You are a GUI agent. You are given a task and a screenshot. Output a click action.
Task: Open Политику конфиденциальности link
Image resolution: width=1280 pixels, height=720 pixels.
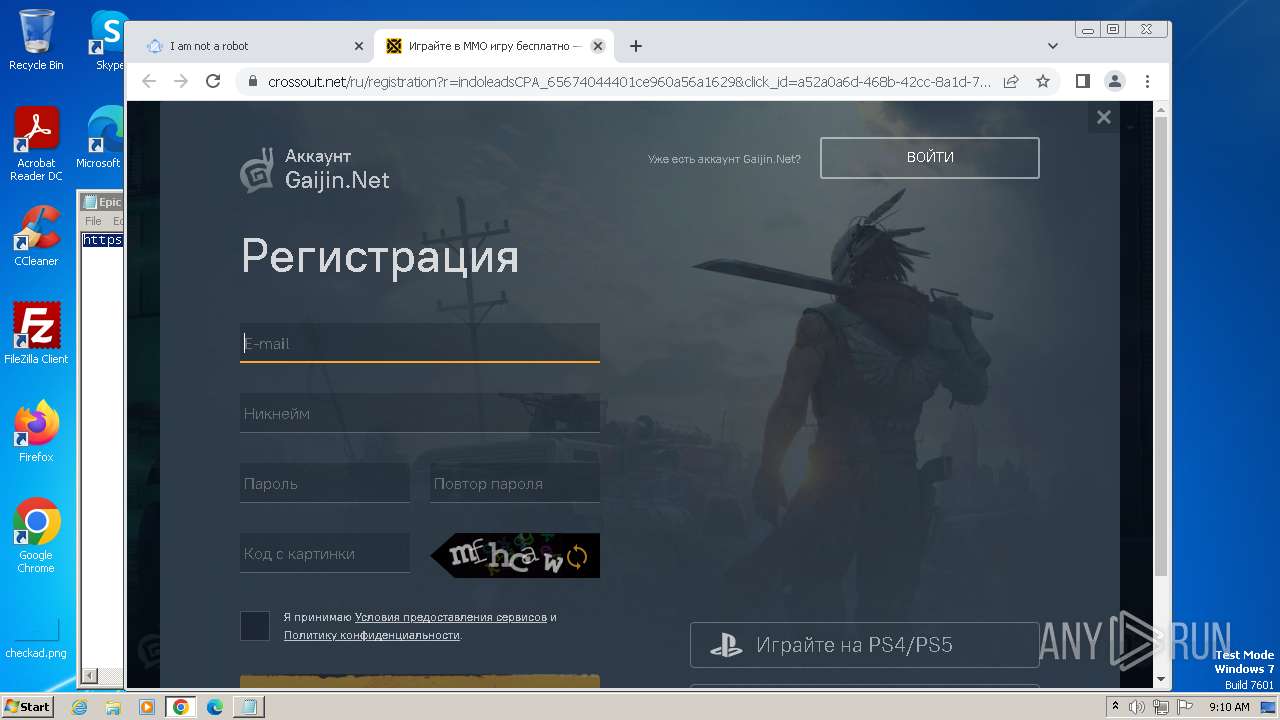coord(372,635)
